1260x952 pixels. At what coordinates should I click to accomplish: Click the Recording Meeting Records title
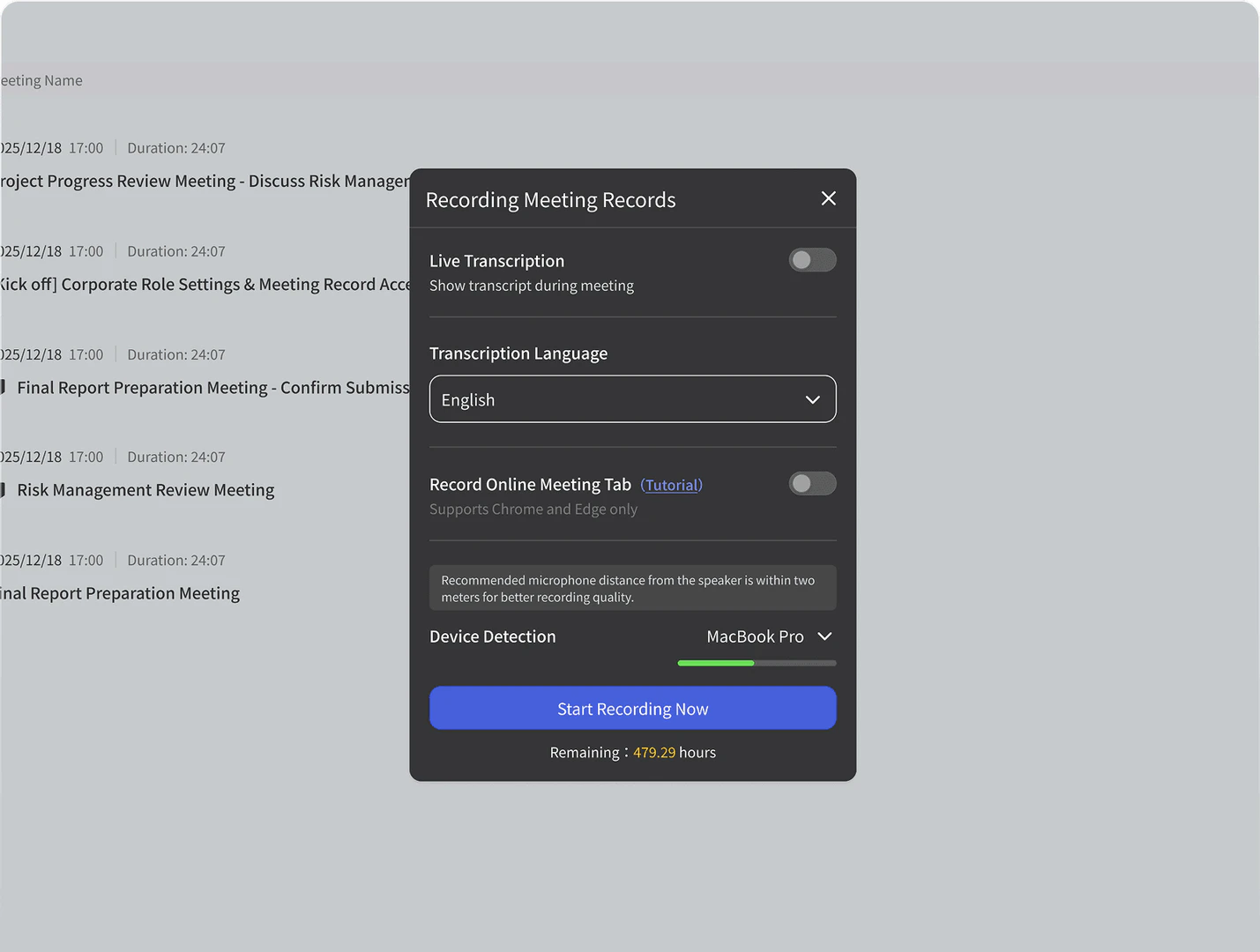click(x=550, y=200)
